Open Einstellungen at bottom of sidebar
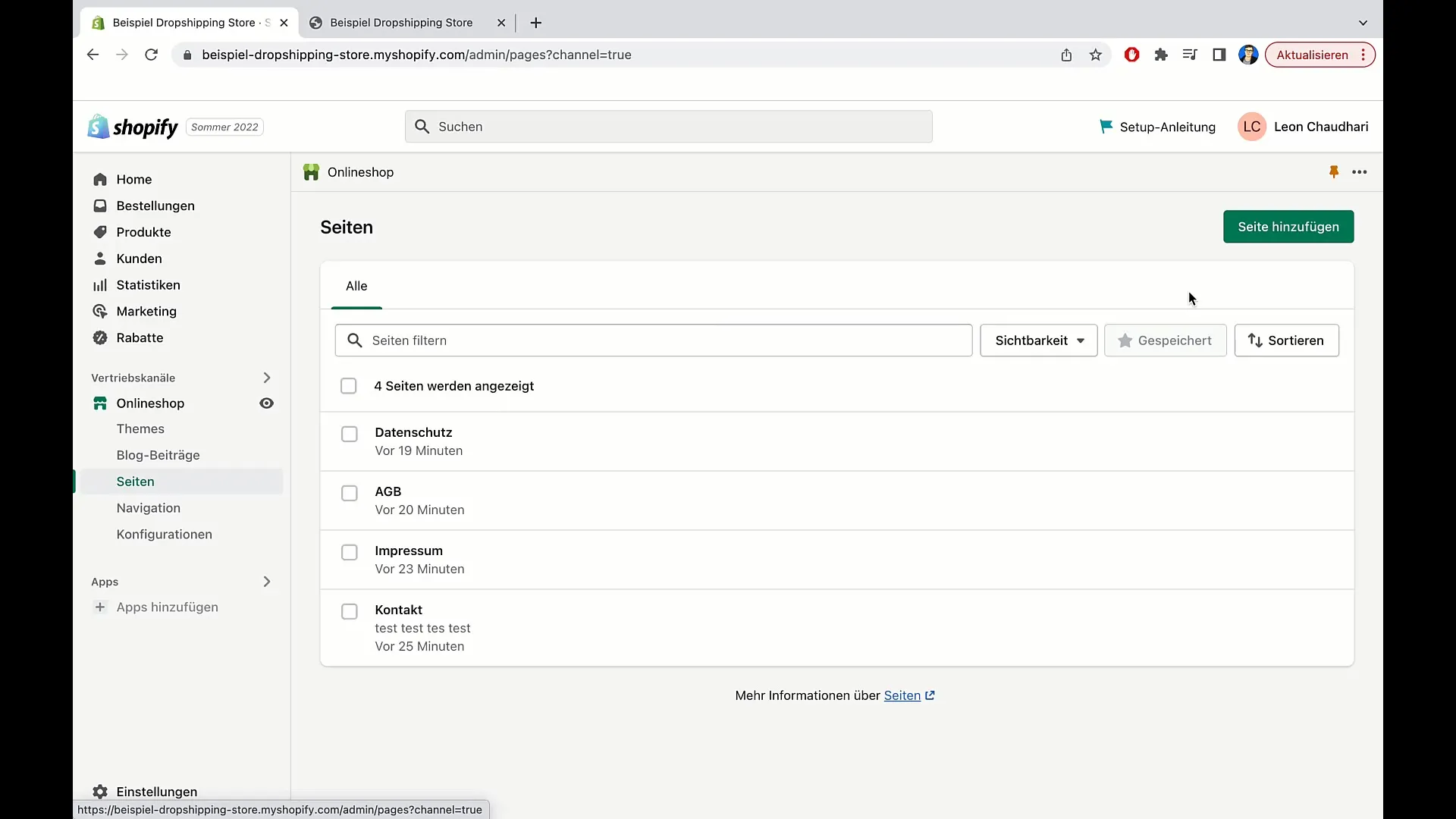 pos(157,791)
